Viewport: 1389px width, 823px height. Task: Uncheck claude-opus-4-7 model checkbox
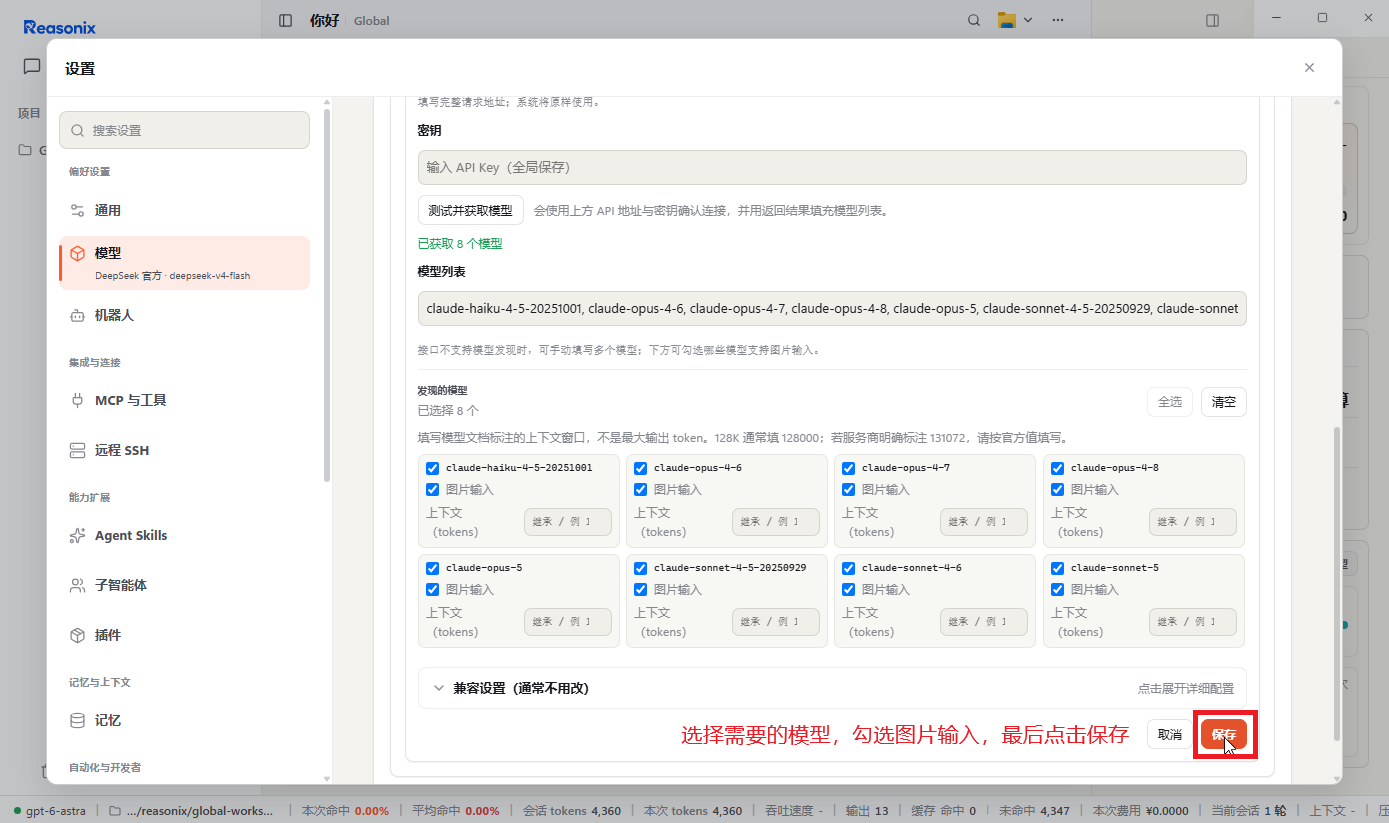[x=848, y=468]
